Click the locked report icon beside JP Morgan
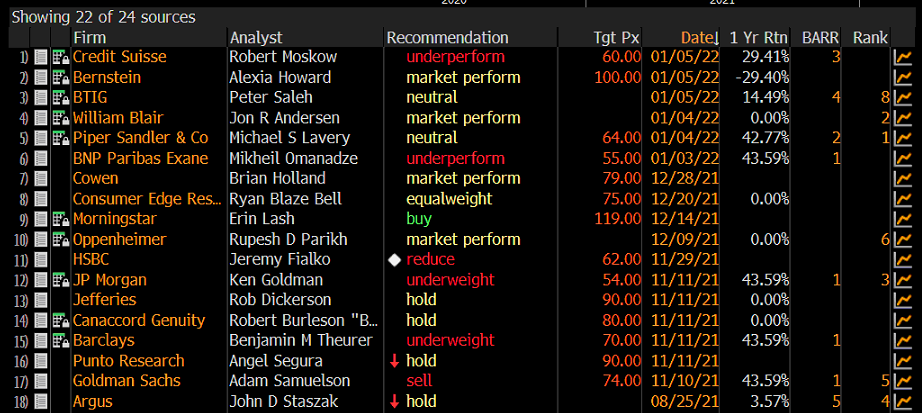Image resolution: width=922 pixels, height=413 pixels. [x=60, y=281]
